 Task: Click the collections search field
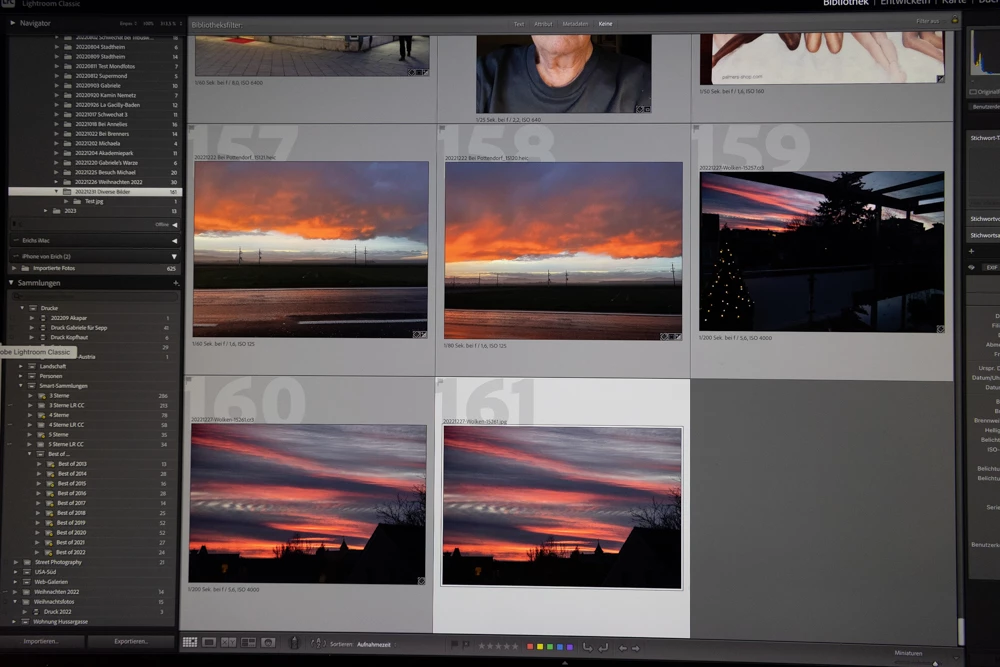click(94, 297)
